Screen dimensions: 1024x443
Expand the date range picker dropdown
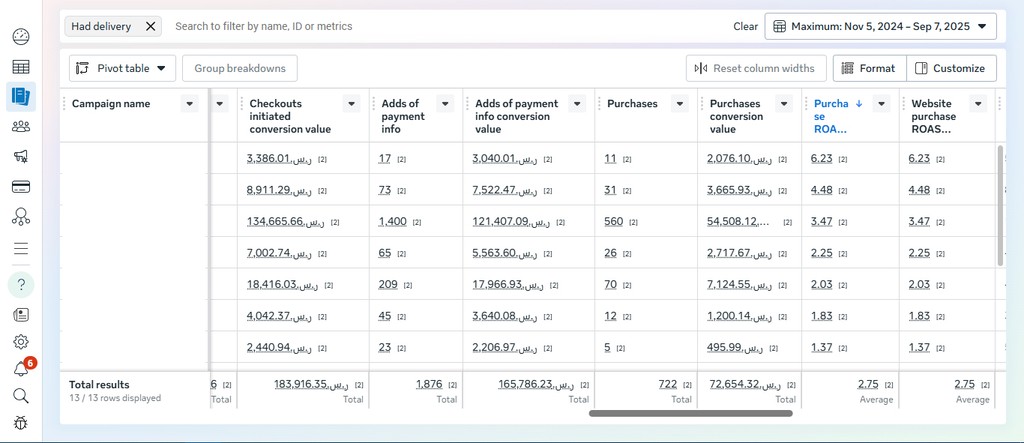point(880,26)
